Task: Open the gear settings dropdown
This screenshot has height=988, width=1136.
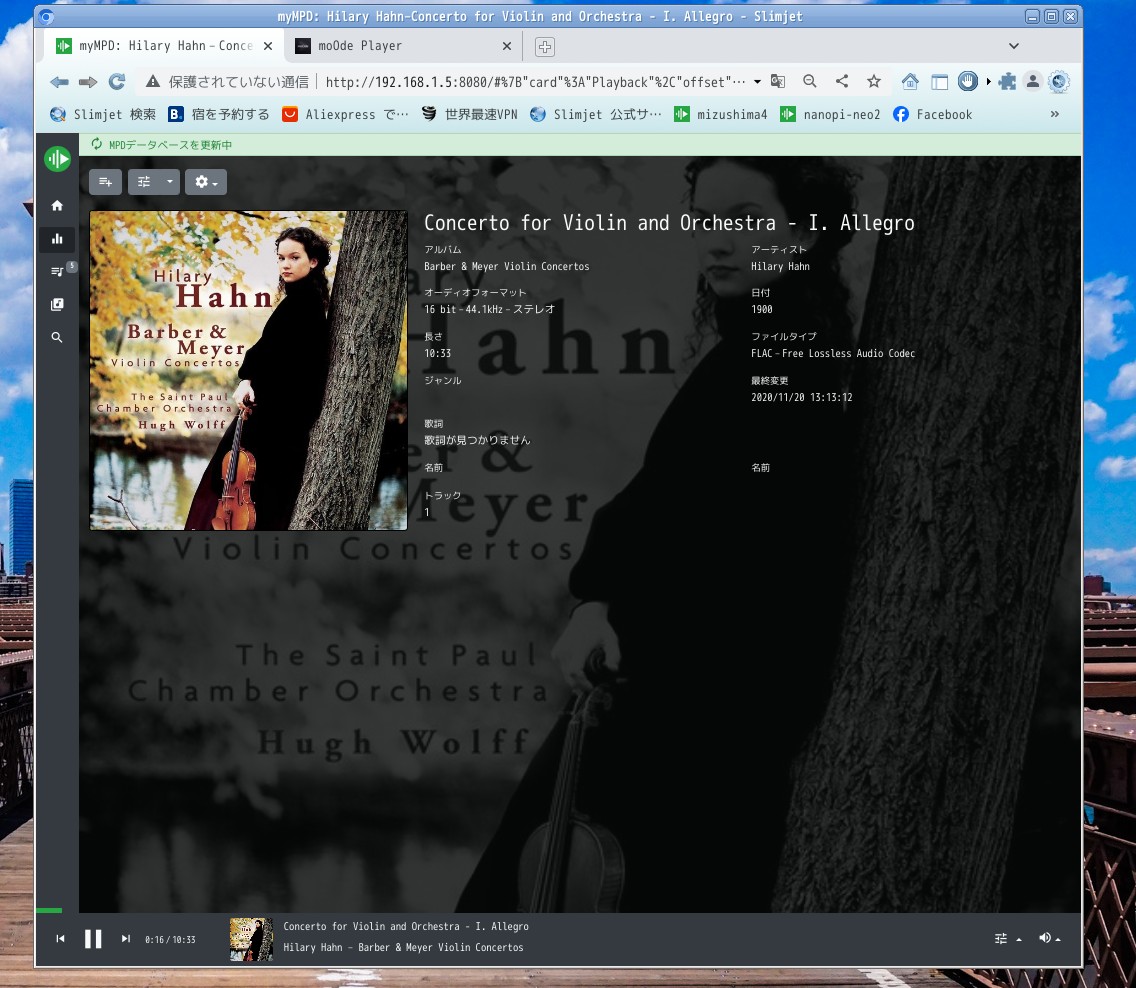Action: pos(205,182)
